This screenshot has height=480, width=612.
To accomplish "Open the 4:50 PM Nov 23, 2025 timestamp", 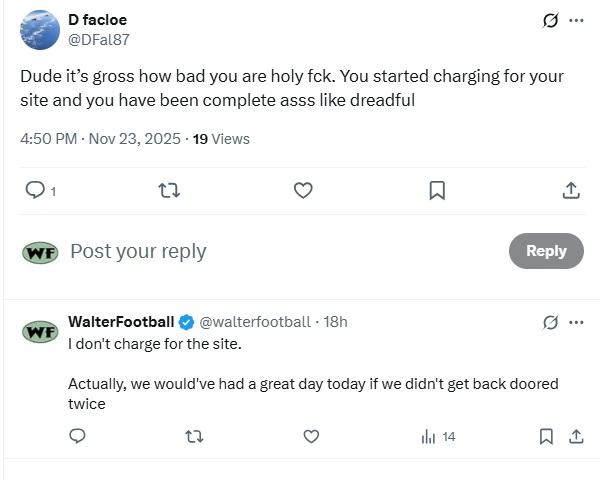I will point(100,139).
